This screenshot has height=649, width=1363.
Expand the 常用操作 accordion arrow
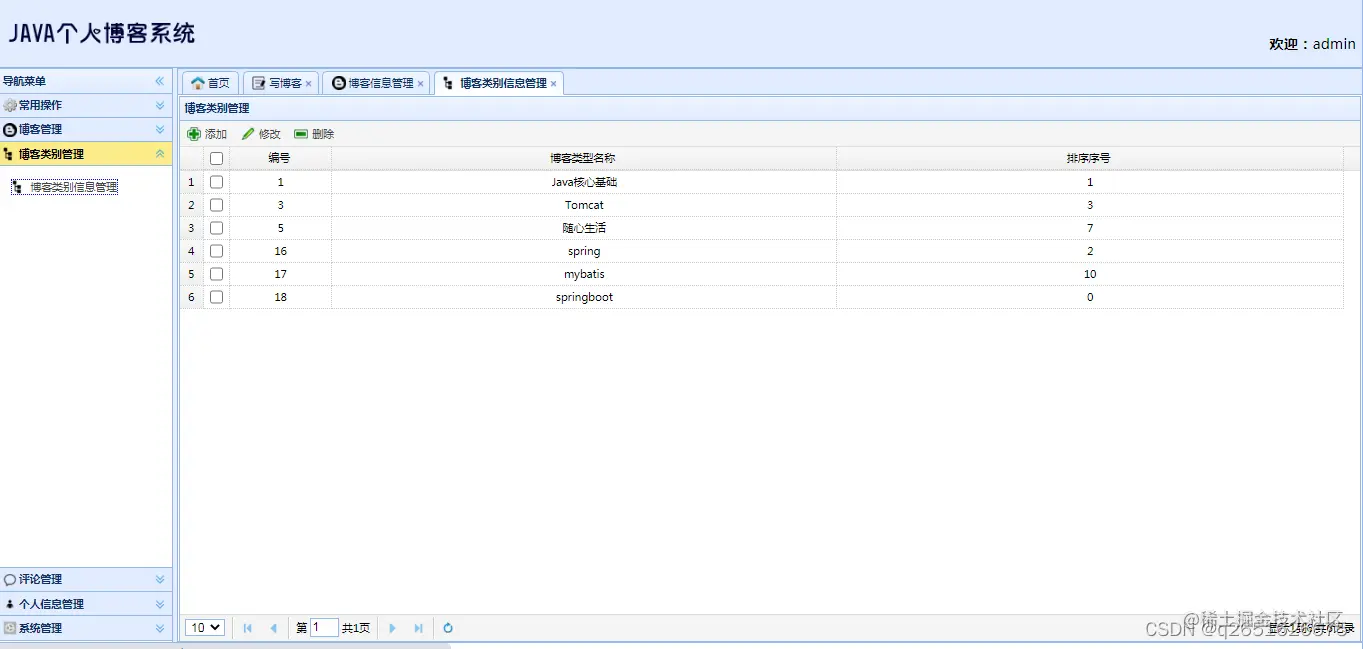160,105
